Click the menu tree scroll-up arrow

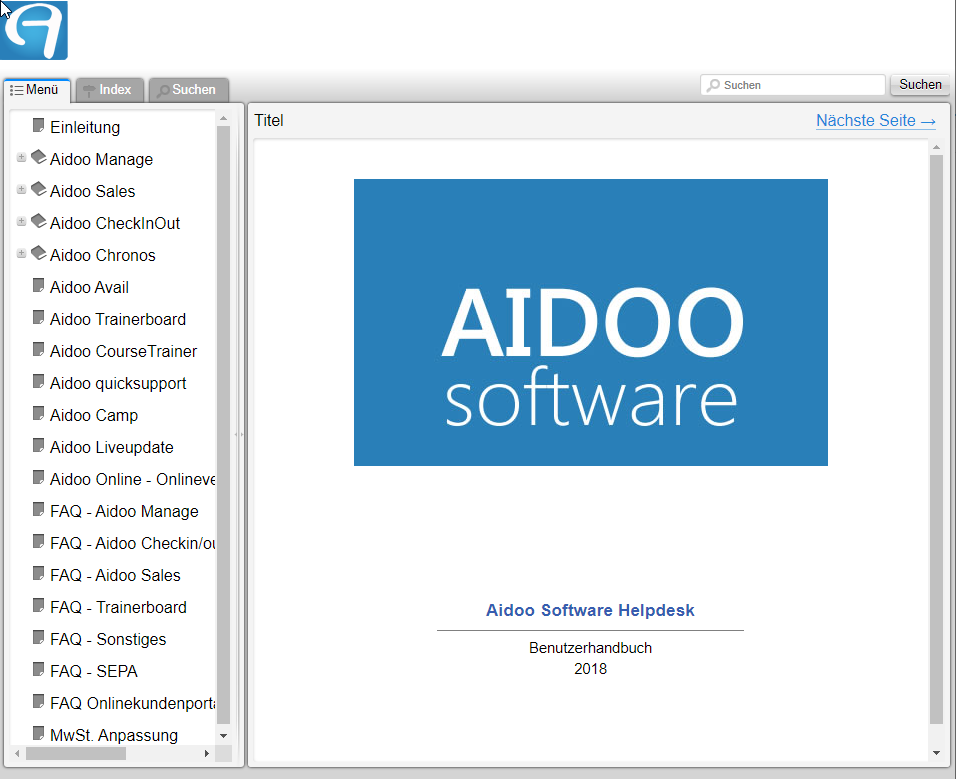[x=223, y=118]
